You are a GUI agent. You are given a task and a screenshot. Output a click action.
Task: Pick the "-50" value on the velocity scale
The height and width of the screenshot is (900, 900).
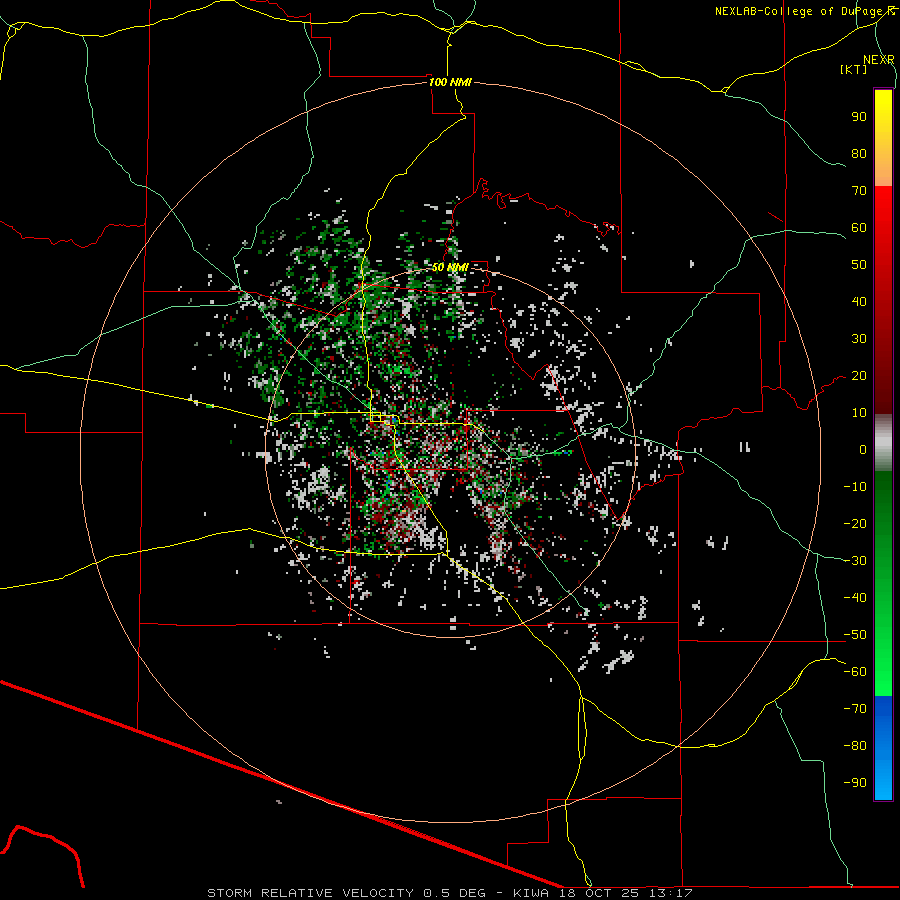tap(855, 635)
